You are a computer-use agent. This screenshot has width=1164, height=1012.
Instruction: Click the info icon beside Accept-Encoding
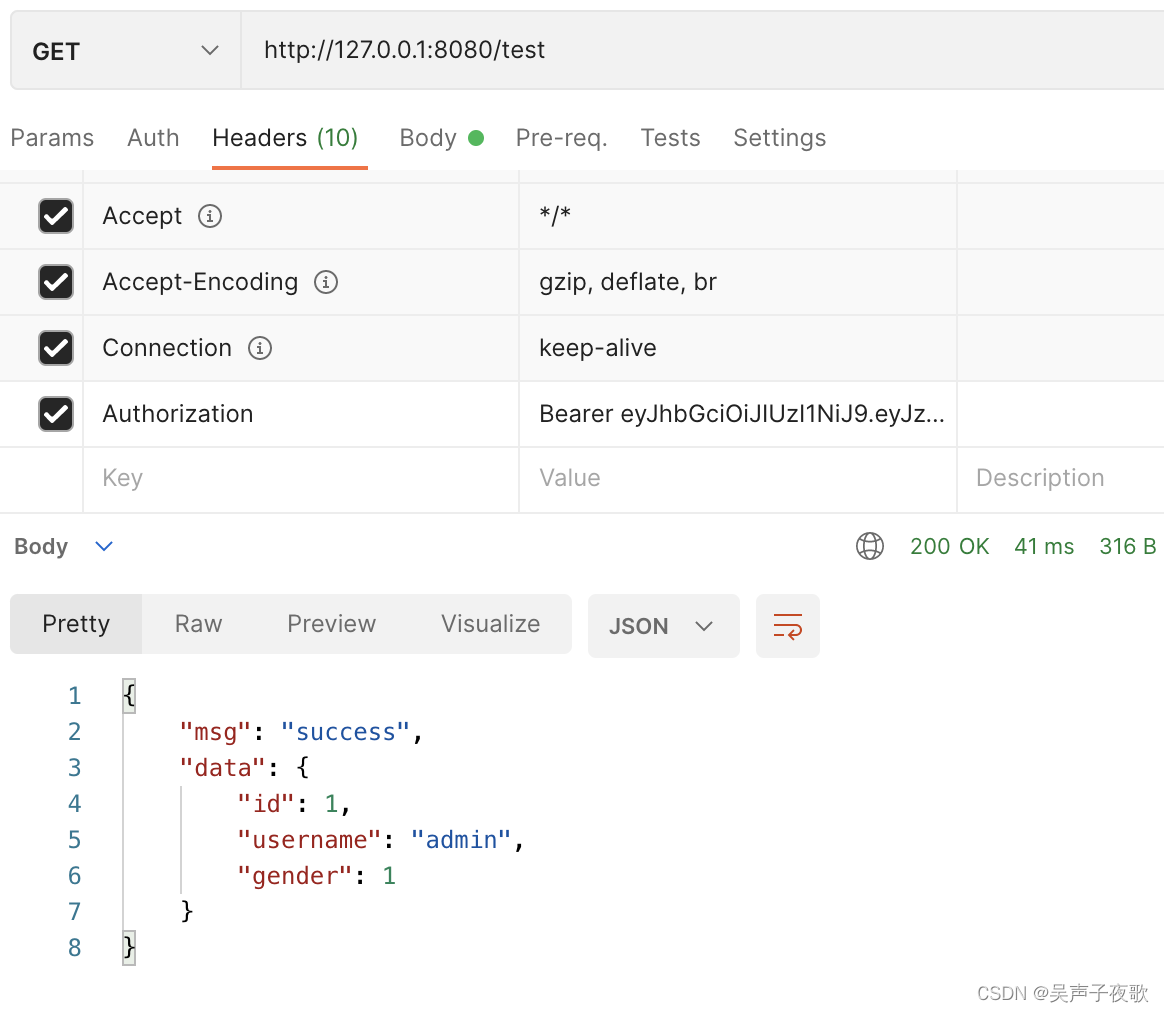pos(326,282)
